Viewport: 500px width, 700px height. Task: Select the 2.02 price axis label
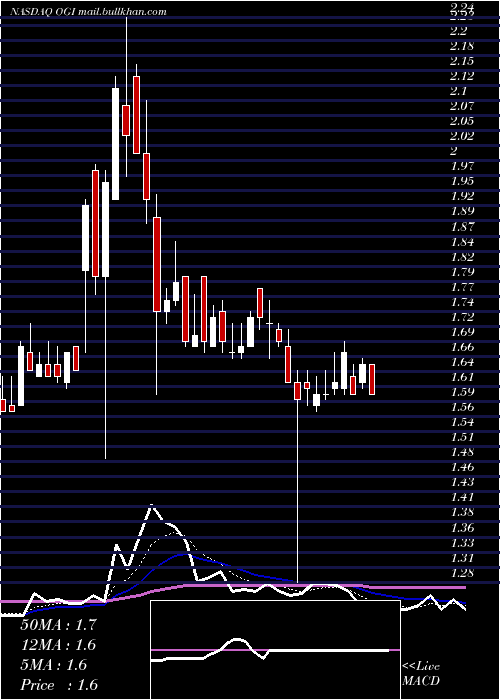pyautogui.click(x=462, y=136)
